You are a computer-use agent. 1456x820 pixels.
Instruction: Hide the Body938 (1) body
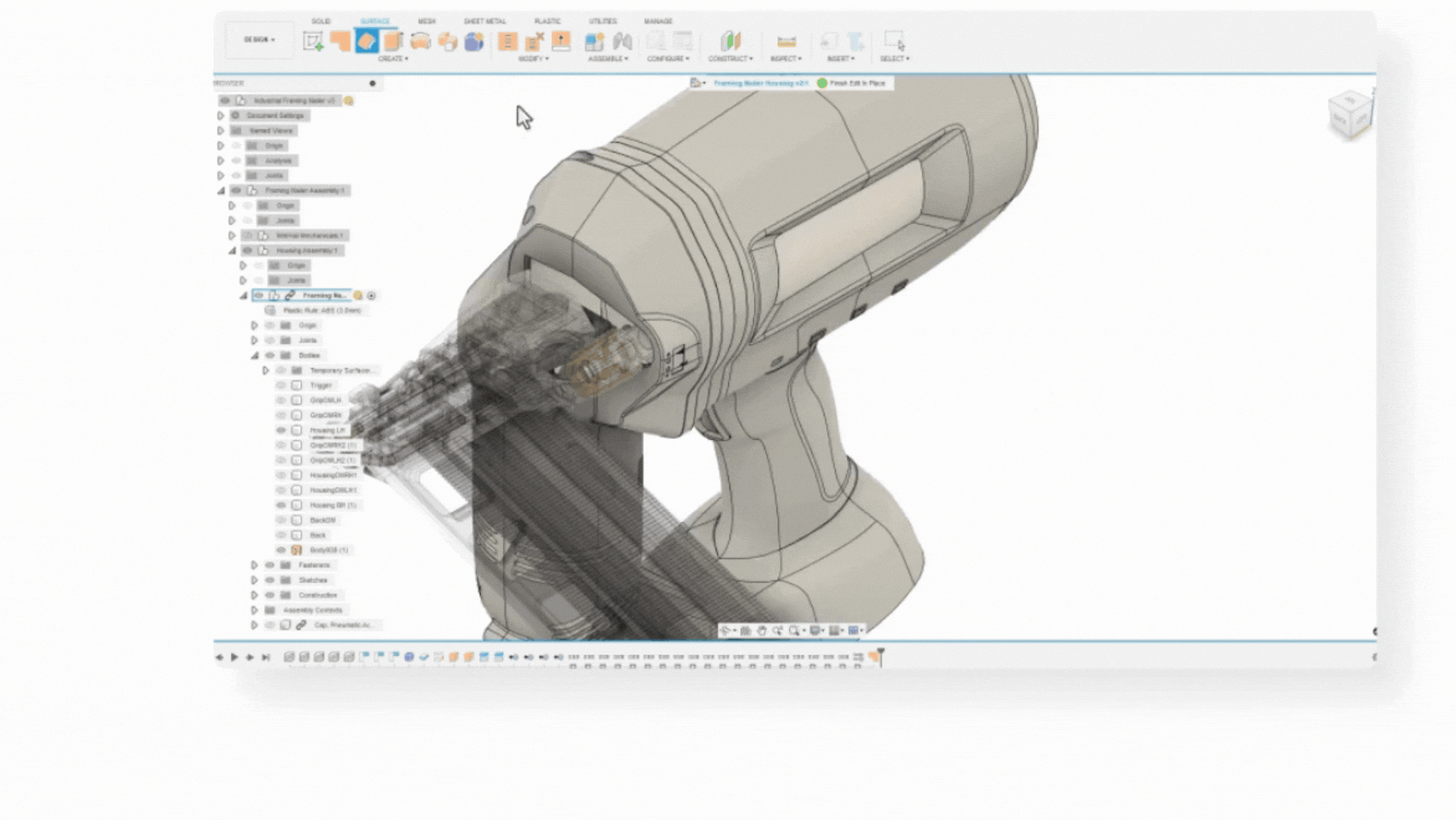pyautogui.click(x=281, y=550)
